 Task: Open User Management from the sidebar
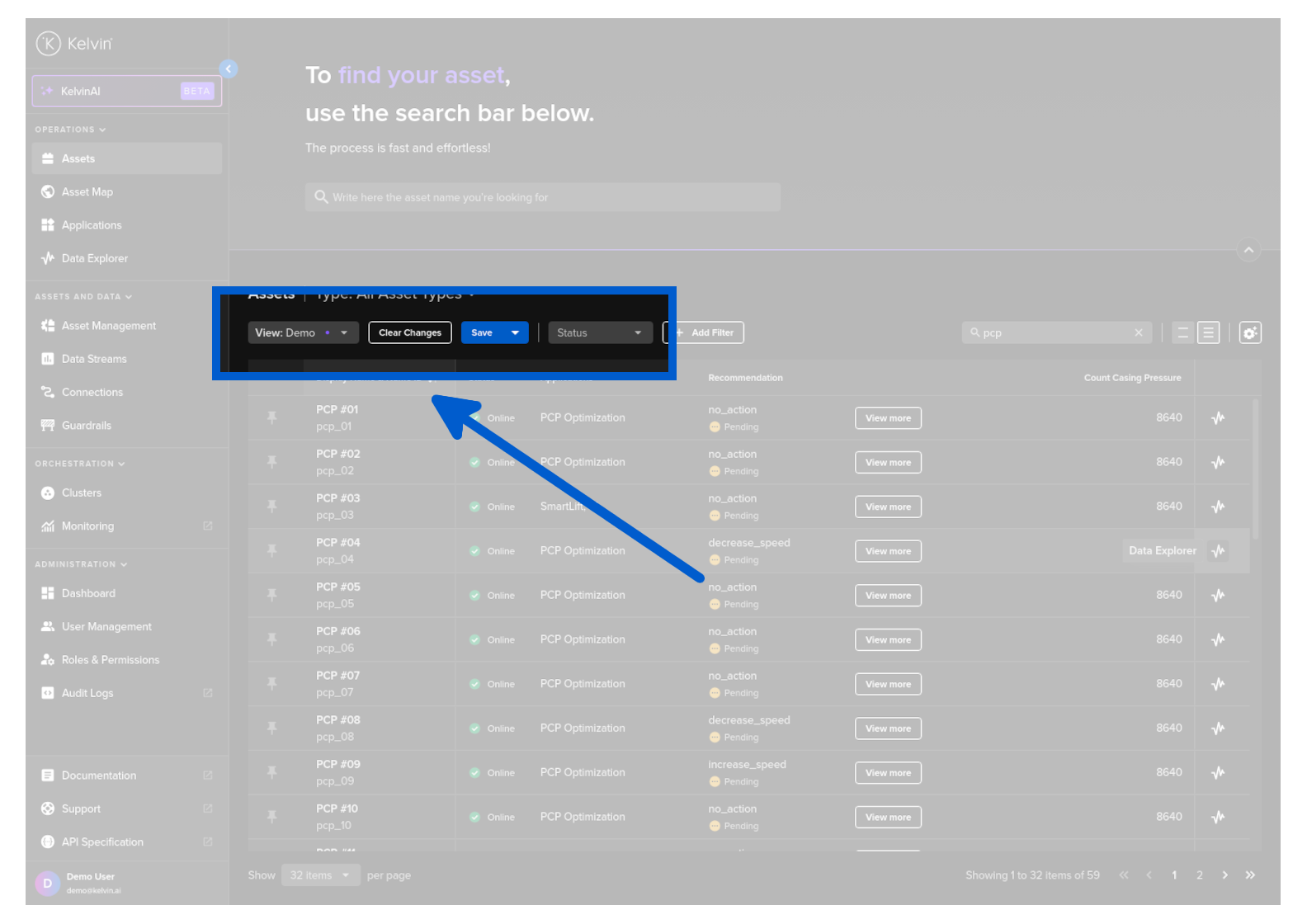[106, 627]
